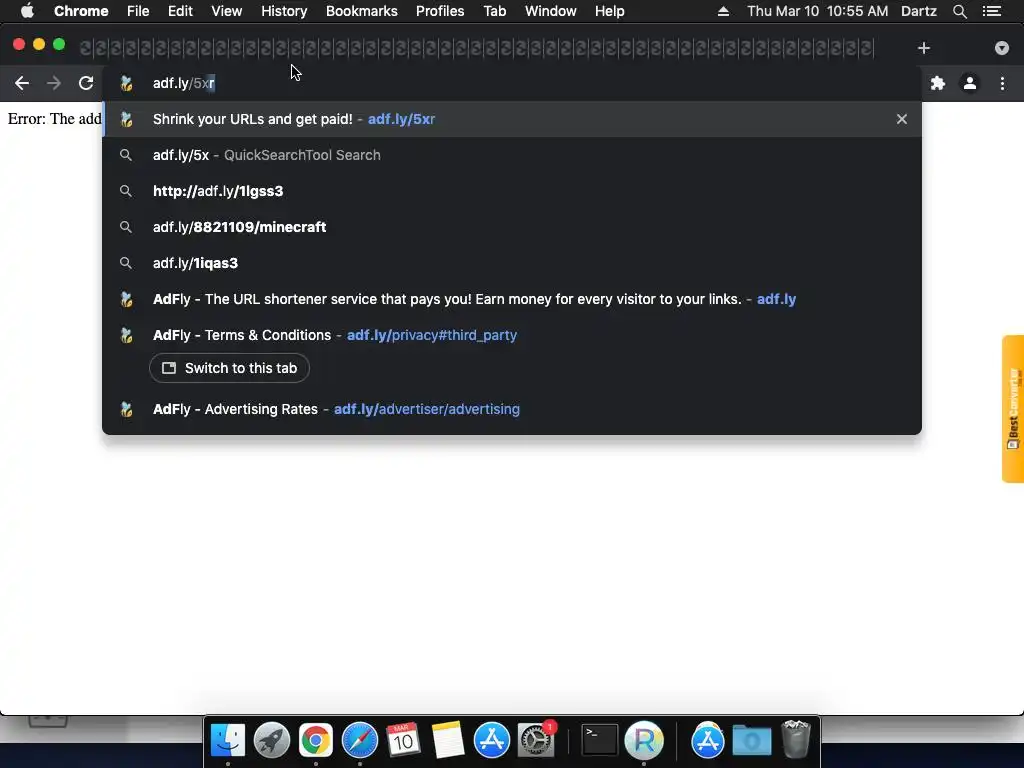Open System Preferences from the Dock
Image resolution: width=1024 pixels, height=768 pixels.
point(536,740)
